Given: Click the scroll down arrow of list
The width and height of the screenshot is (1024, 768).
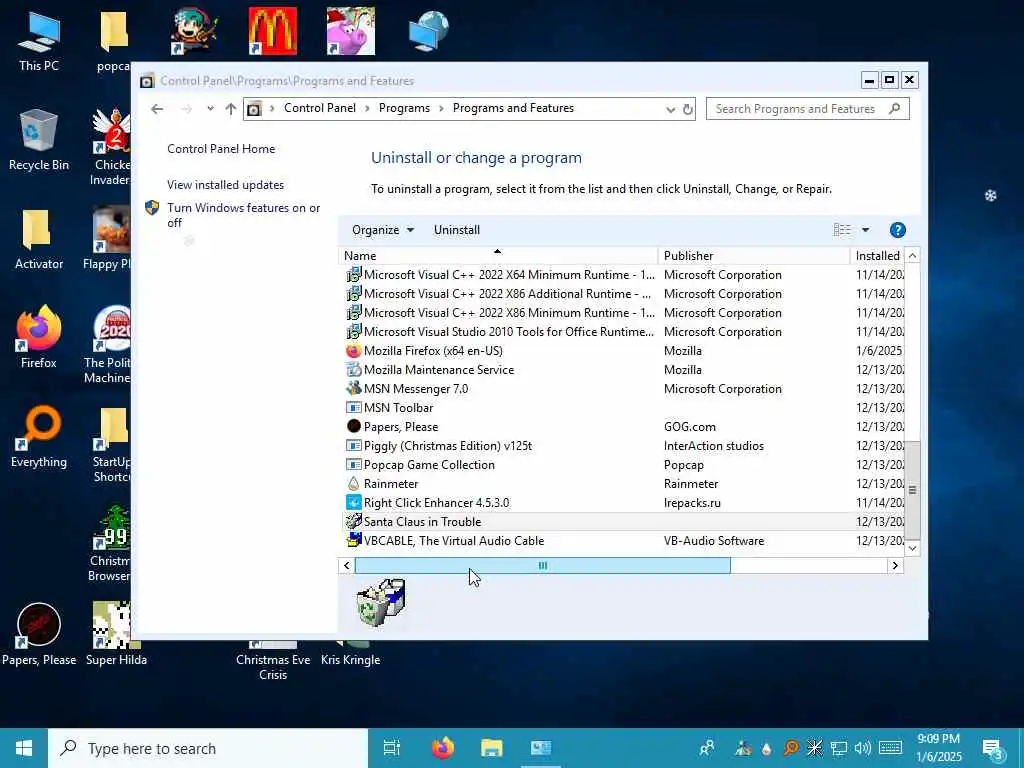Looking at the screenshot, I should (912, 549).
